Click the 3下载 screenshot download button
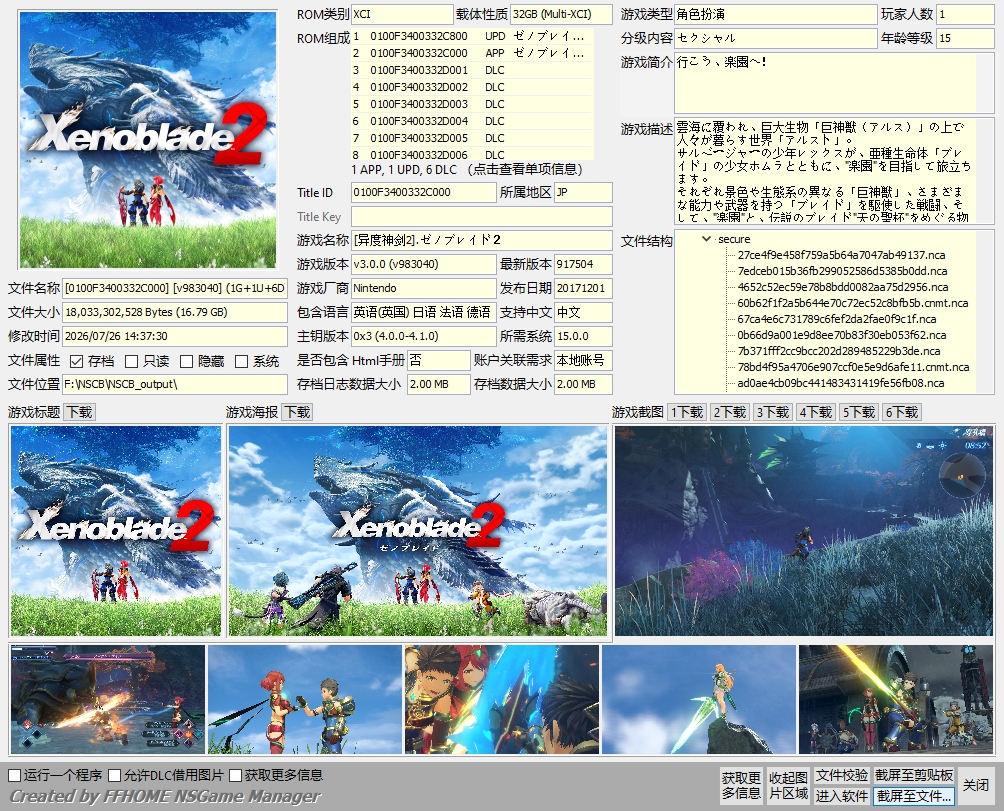 click(773, 412)
